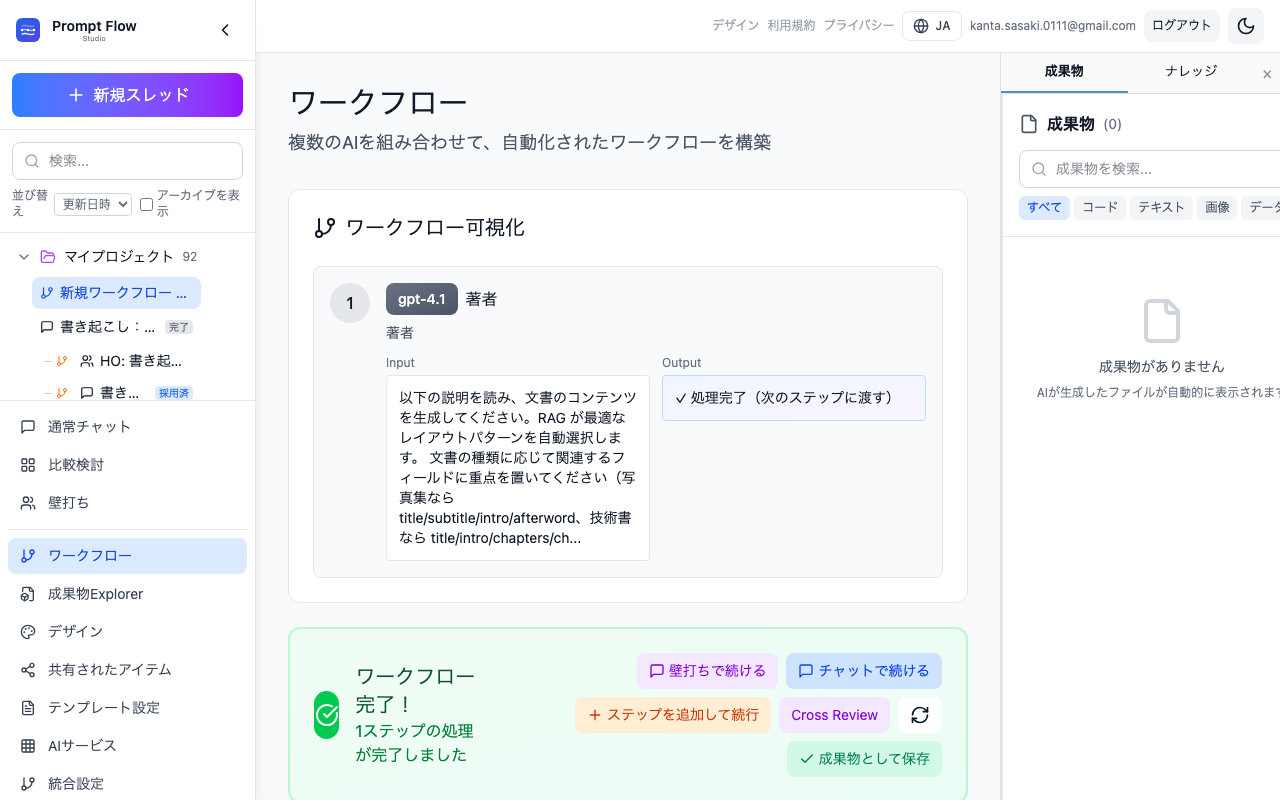Open テンプレート設定 in the sidebar

(127, 708)
